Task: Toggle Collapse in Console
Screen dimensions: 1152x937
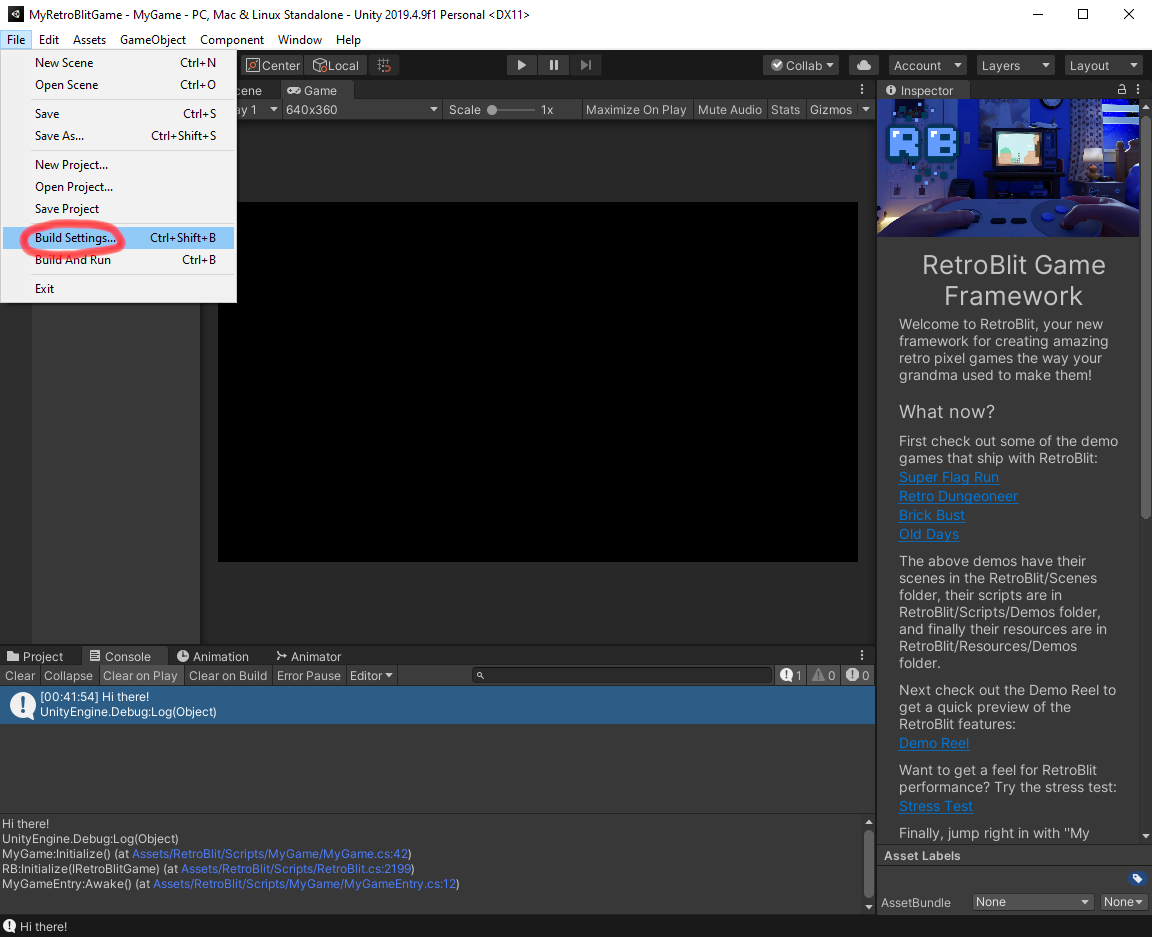Action: pos(68,675)
